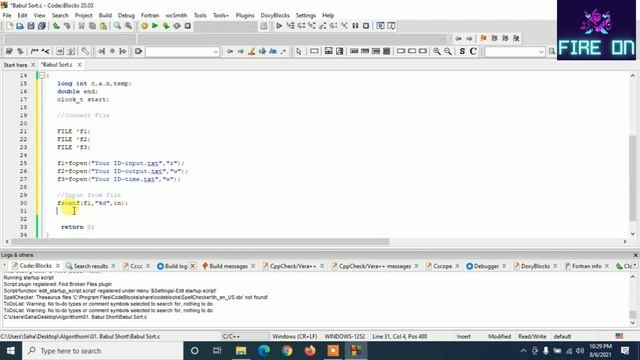Toggle the source S button

click(x=462, y=51)
